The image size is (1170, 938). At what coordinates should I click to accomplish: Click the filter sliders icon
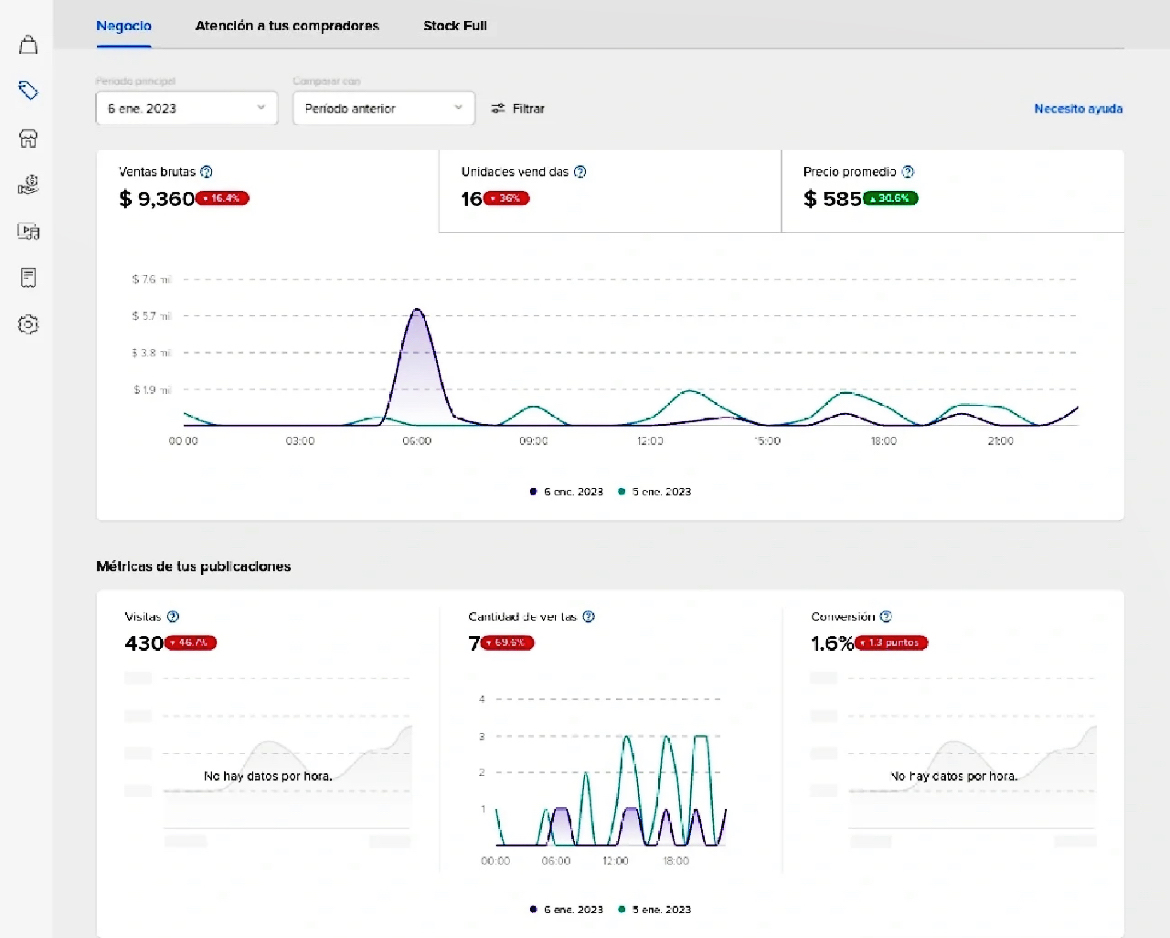pyautogui.click(x=498, y=108)
